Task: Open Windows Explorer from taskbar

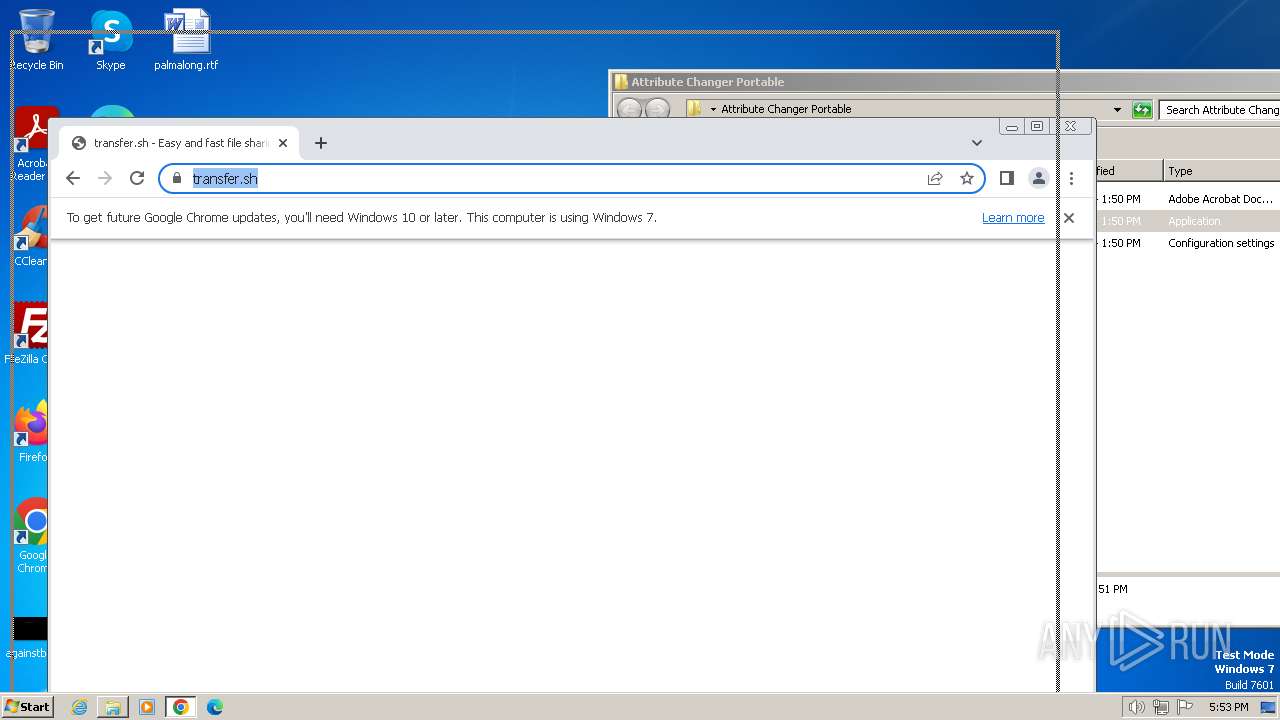Action: click(113, 707)
